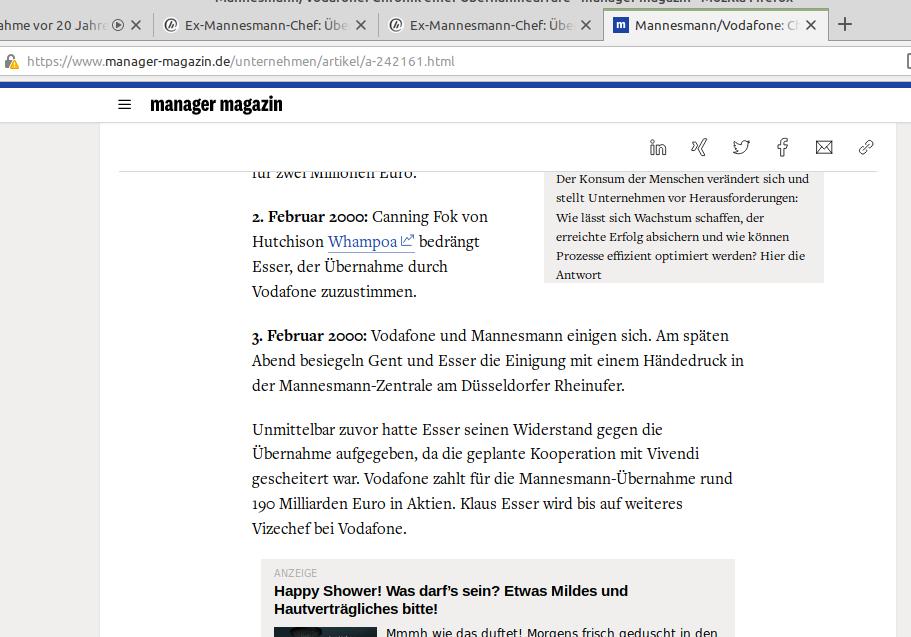Click the '3. Februar 2000:' date heading

tap(309, 336)
